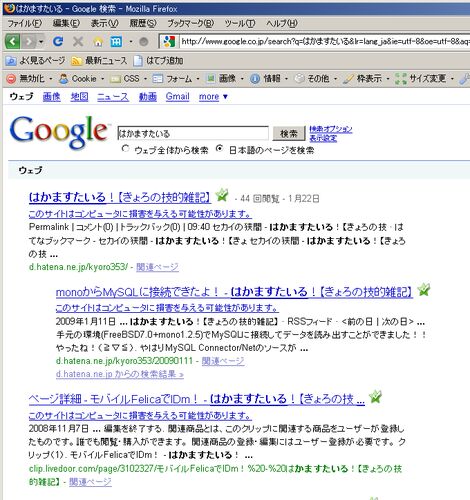The height and width of the screenshot is (500, 470).
Task: Open the back/forward history dropdown arrow
Action: [41, 42]
